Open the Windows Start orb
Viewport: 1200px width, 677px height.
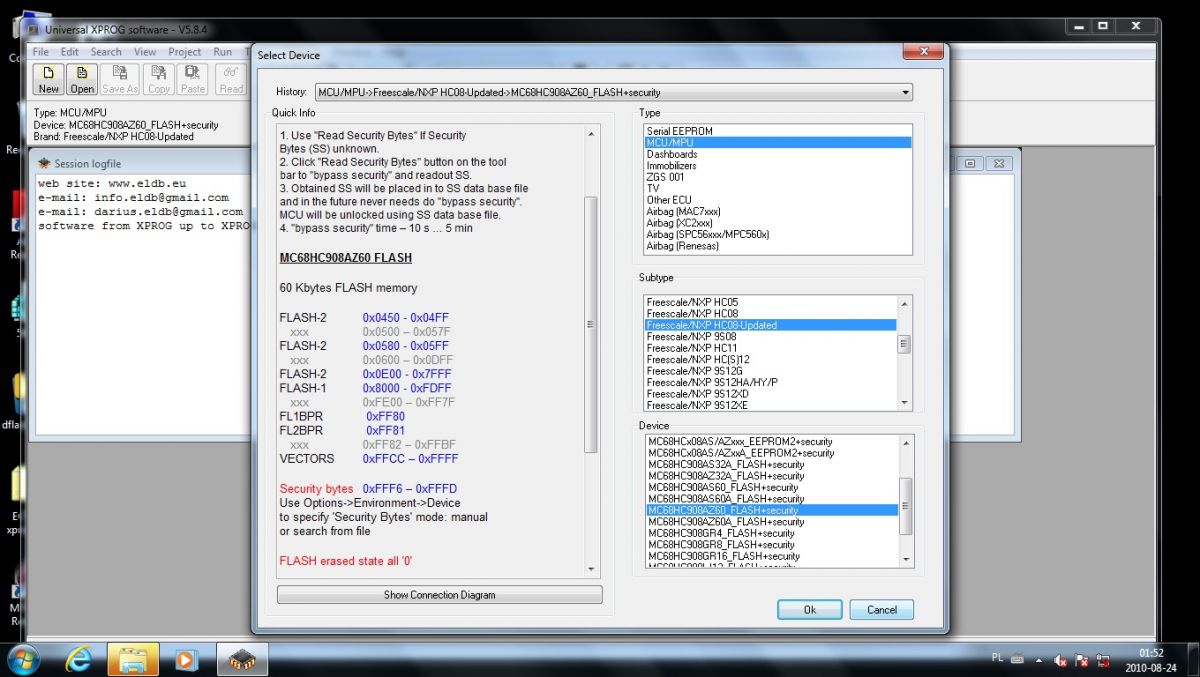[24, 659]
